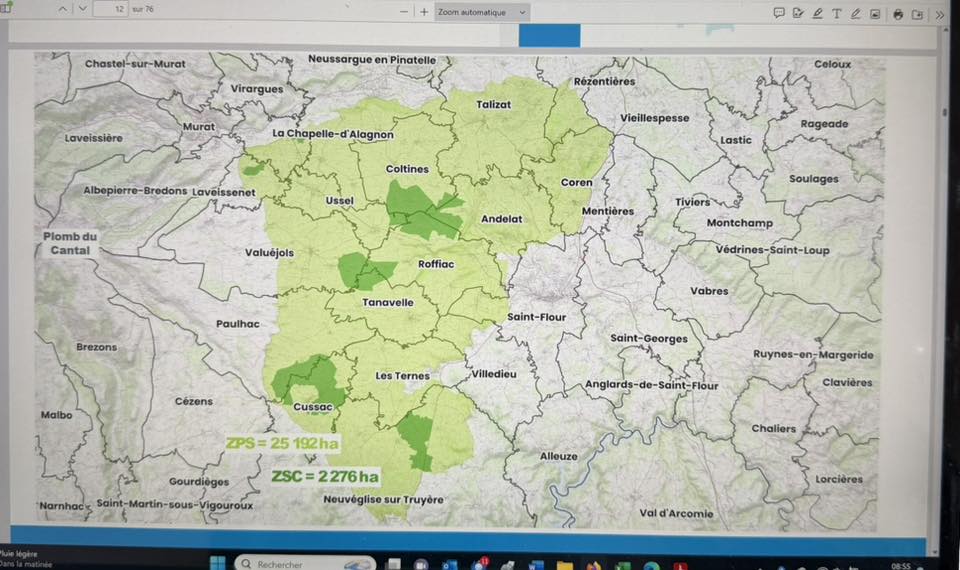Image resolution: width=960 pixels, height=570 pixels.
Task: Save the PDF with the download icon
Action: click(917, 13)
